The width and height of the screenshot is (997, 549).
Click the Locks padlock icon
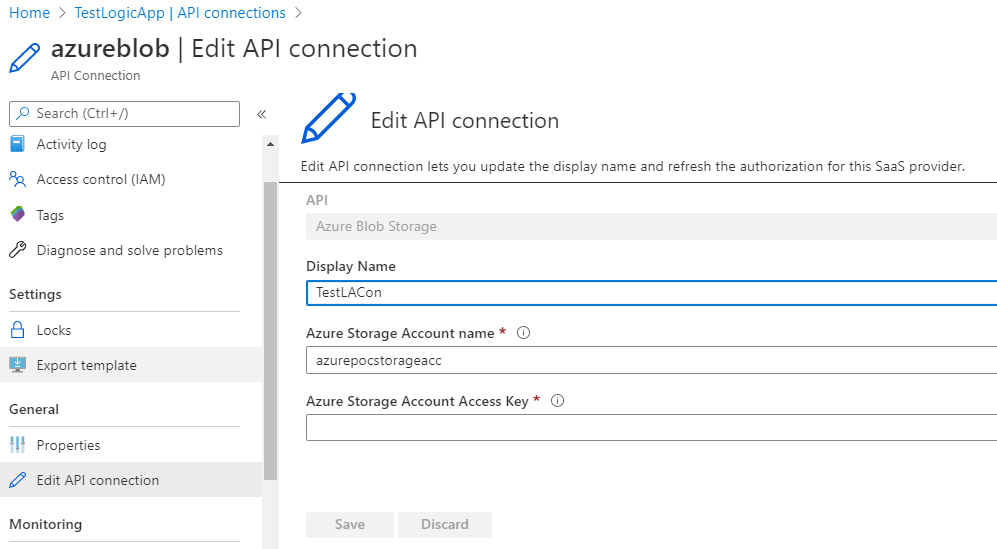18,330
